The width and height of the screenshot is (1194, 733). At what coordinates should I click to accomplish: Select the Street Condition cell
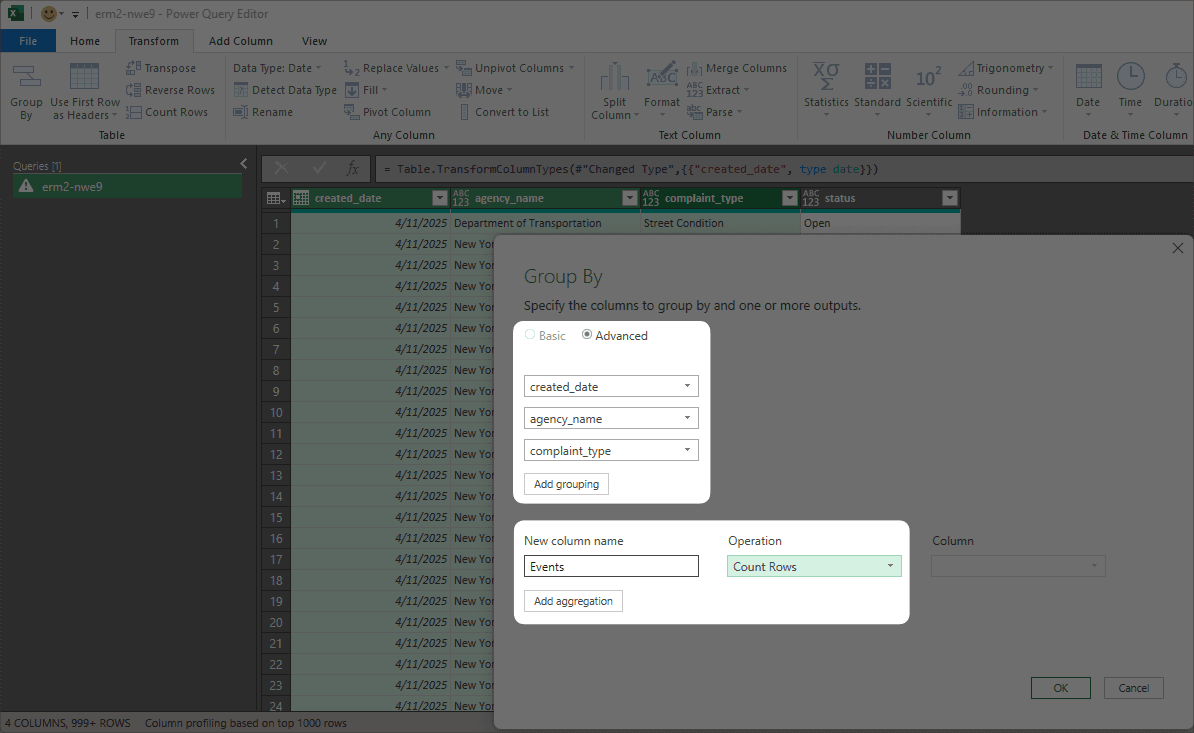click(720, 223)
